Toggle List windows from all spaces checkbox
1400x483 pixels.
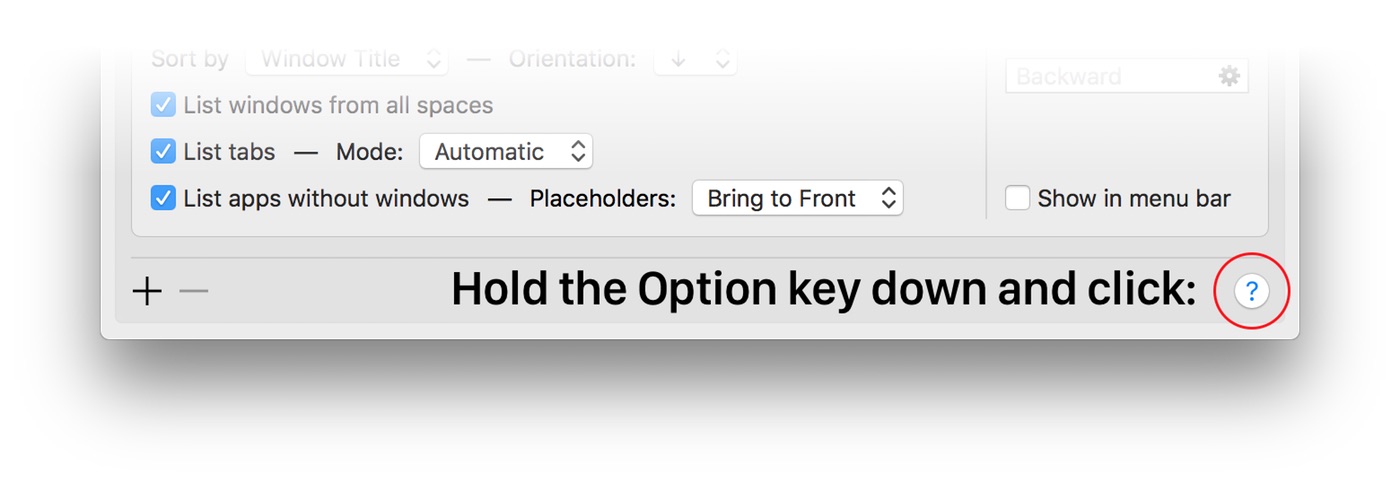tap(163, 105)
